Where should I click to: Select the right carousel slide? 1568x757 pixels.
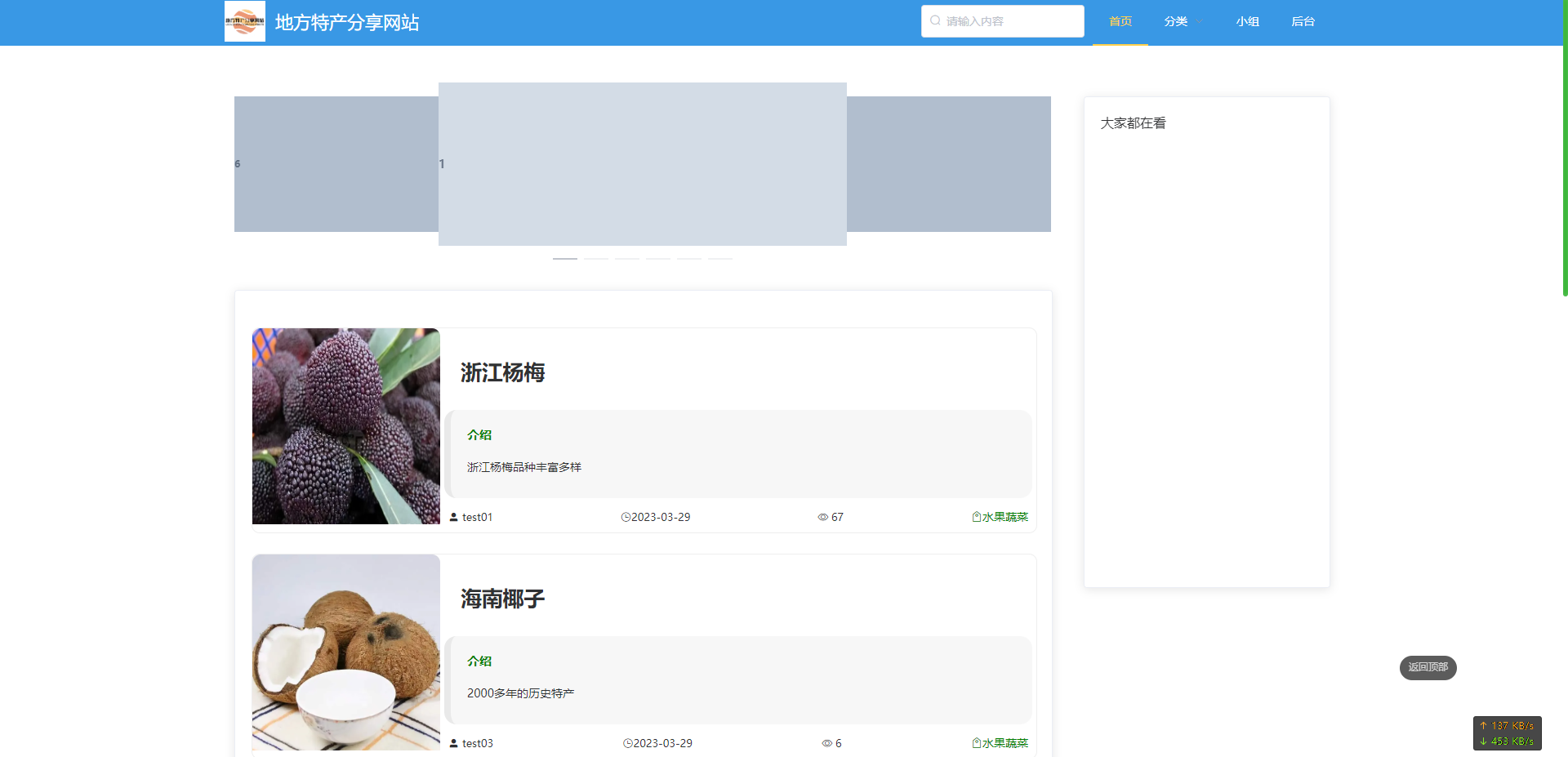tap(949, 164)
